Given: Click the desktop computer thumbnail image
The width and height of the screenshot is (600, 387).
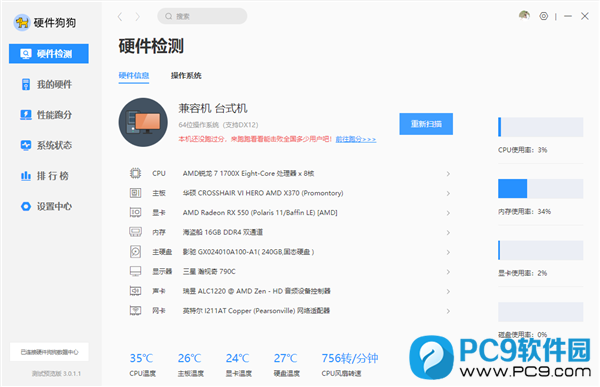Looking at the screenshot, I should [143, 122].
